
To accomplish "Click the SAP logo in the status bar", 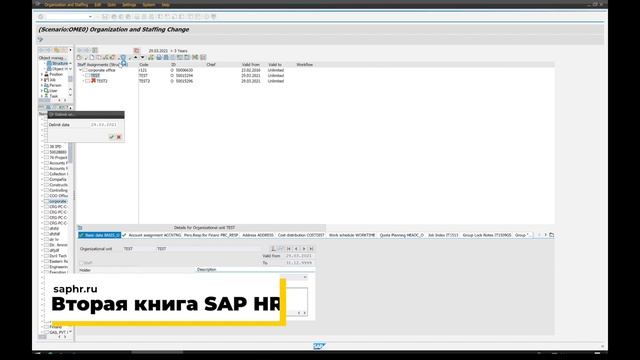I will tap(319, 346).
